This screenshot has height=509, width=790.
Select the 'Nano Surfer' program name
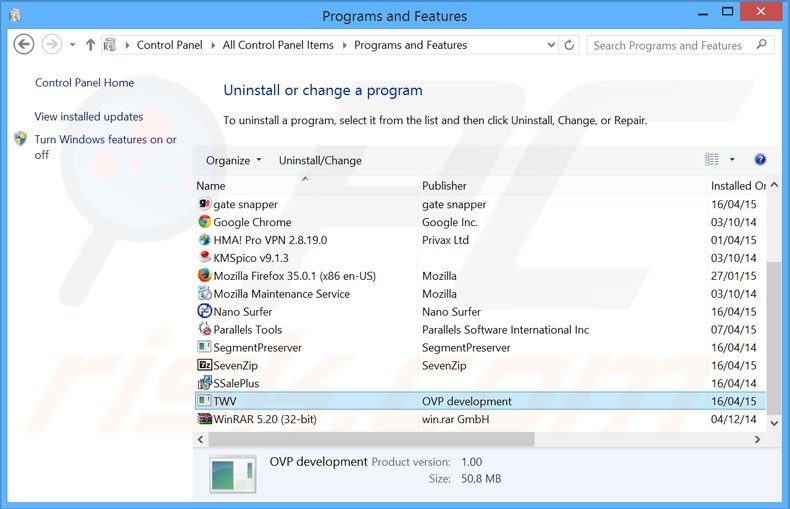point(242,311)
